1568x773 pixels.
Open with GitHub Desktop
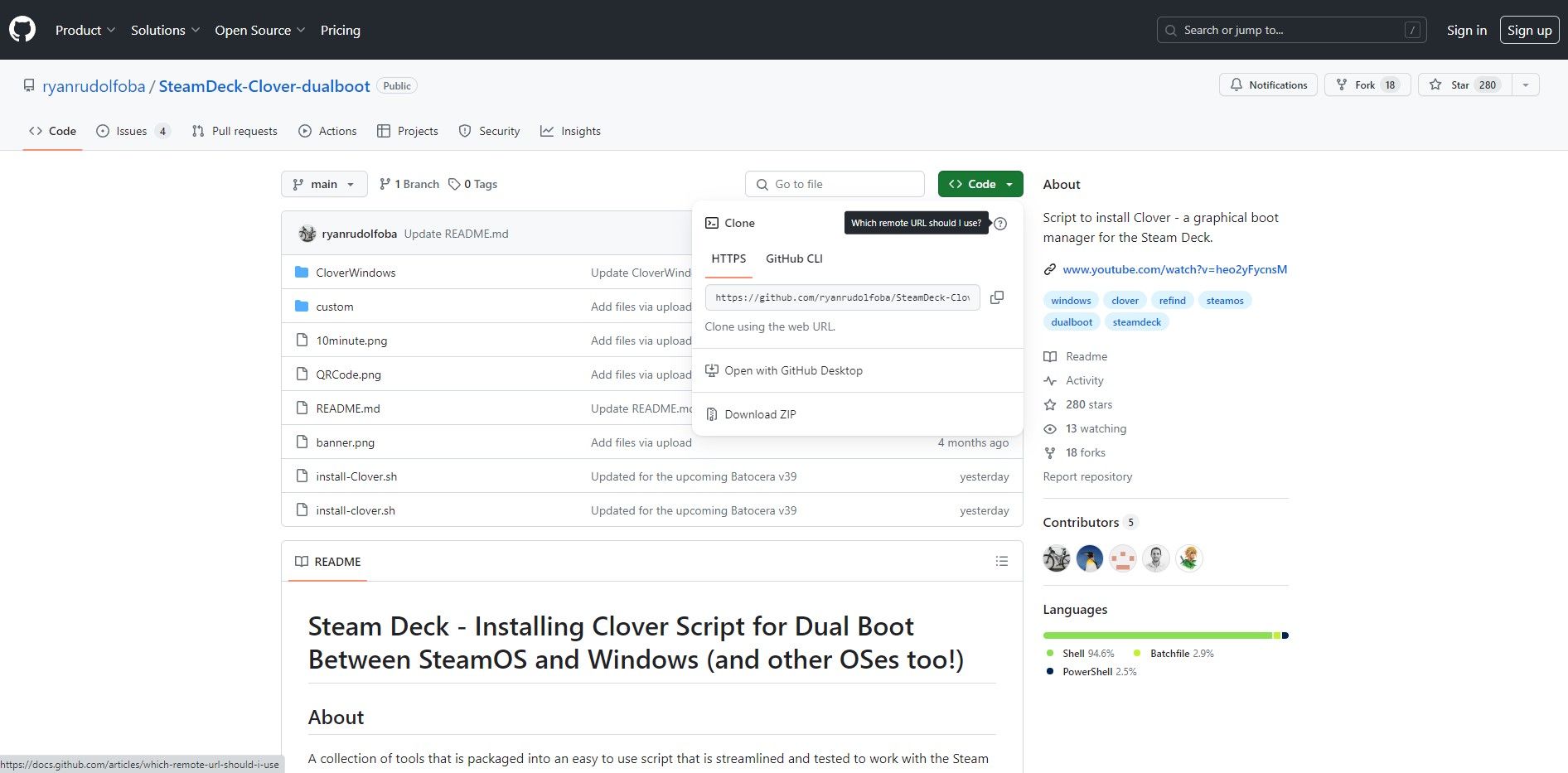pyautogui.click(x=792, y=370)
